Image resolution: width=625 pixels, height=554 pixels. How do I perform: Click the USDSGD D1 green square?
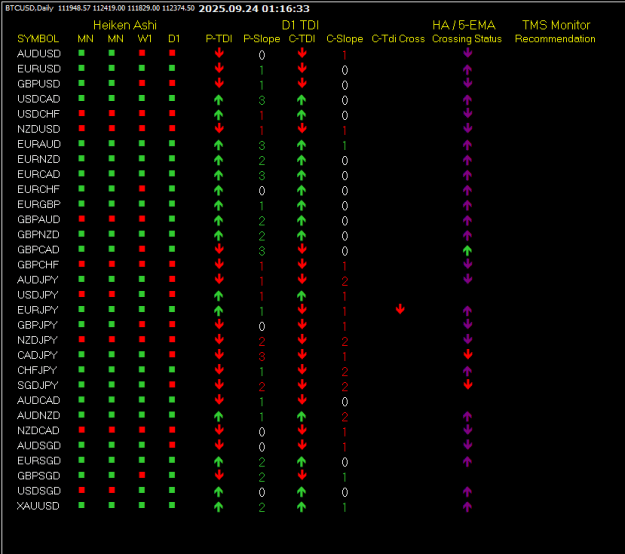pyautogui.click(x=172, y=490)
